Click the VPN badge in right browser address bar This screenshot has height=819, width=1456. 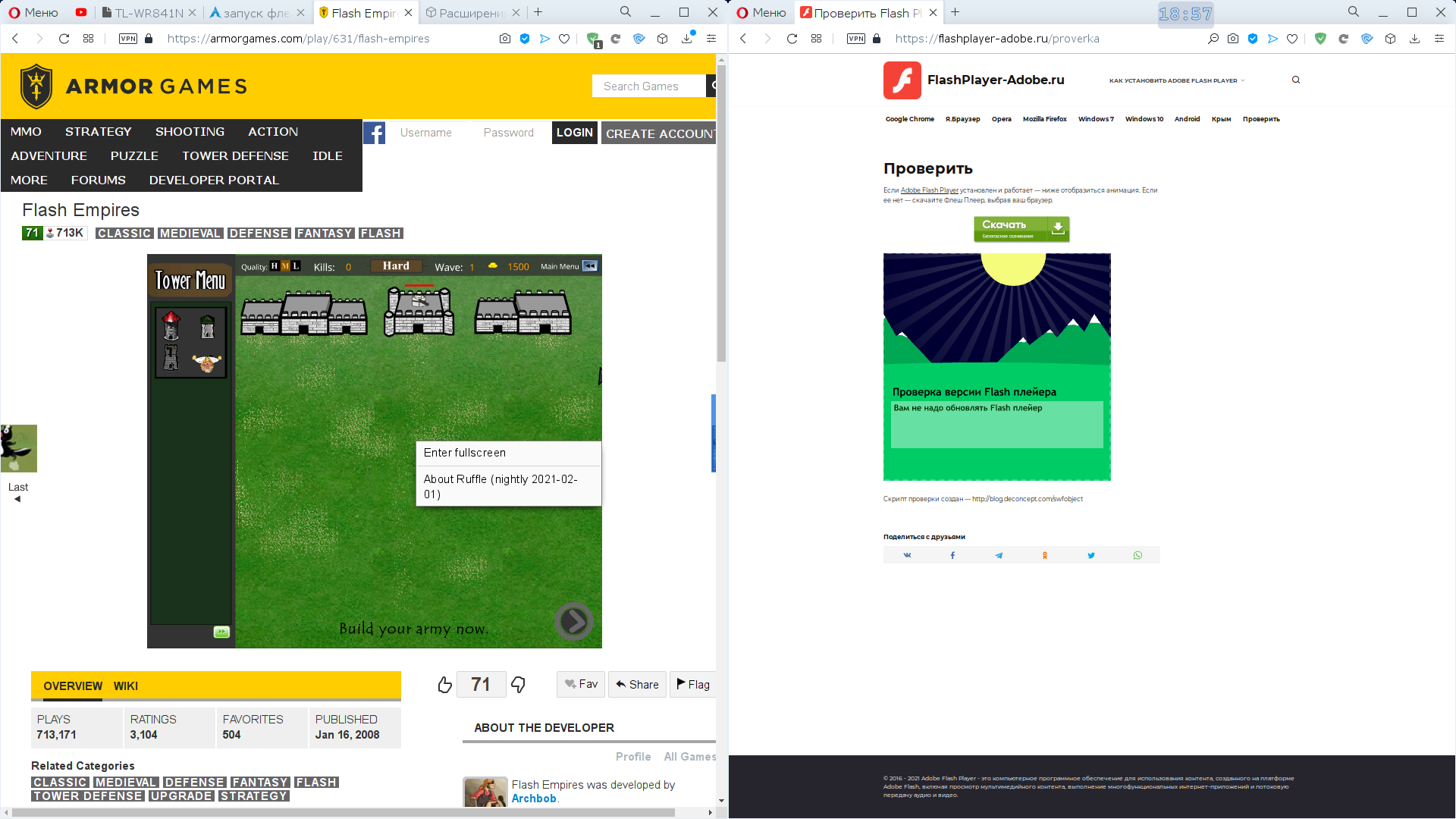tap(856, 39)
